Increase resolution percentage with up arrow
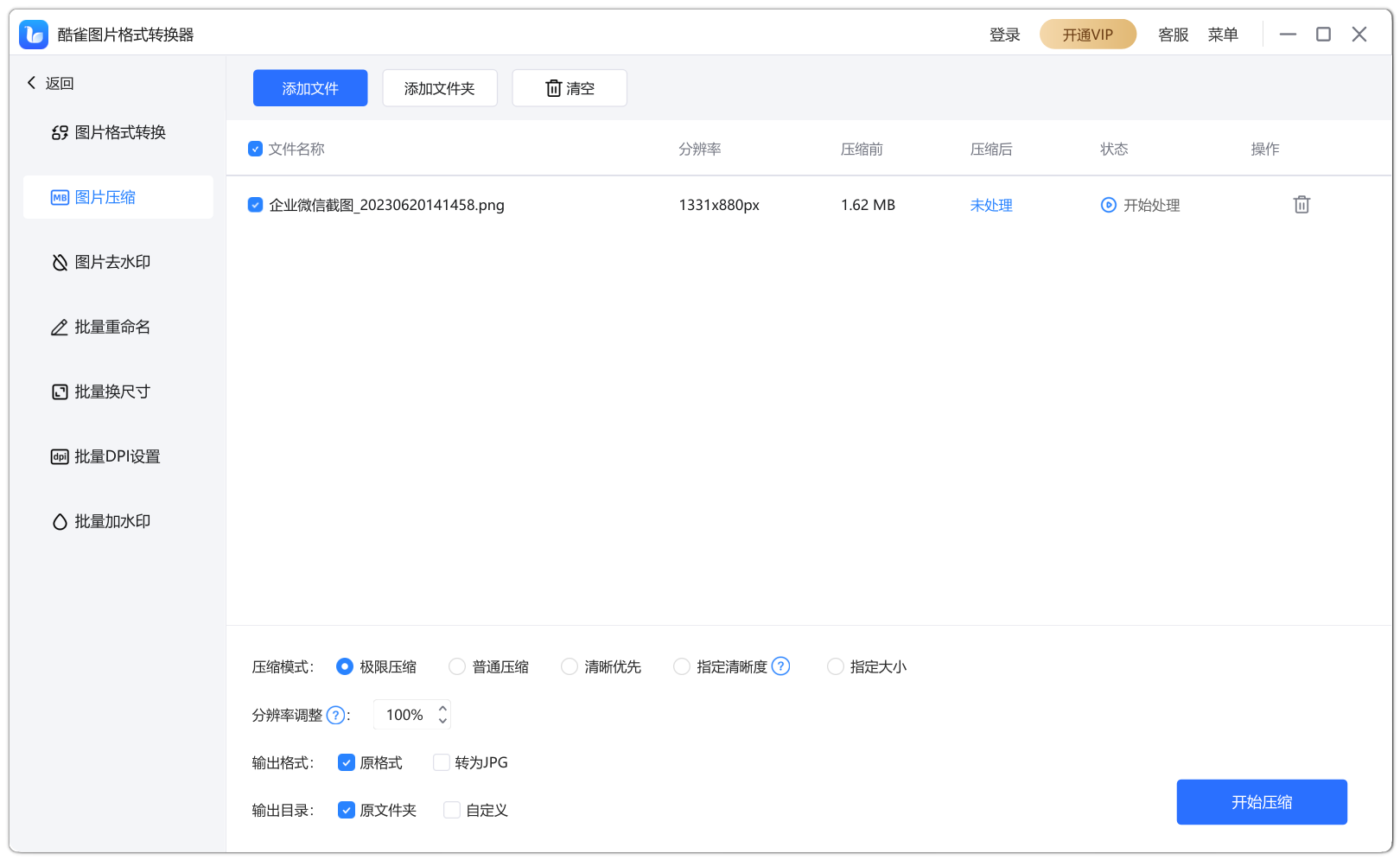1400x860 pixels. [x=442, y=708]
